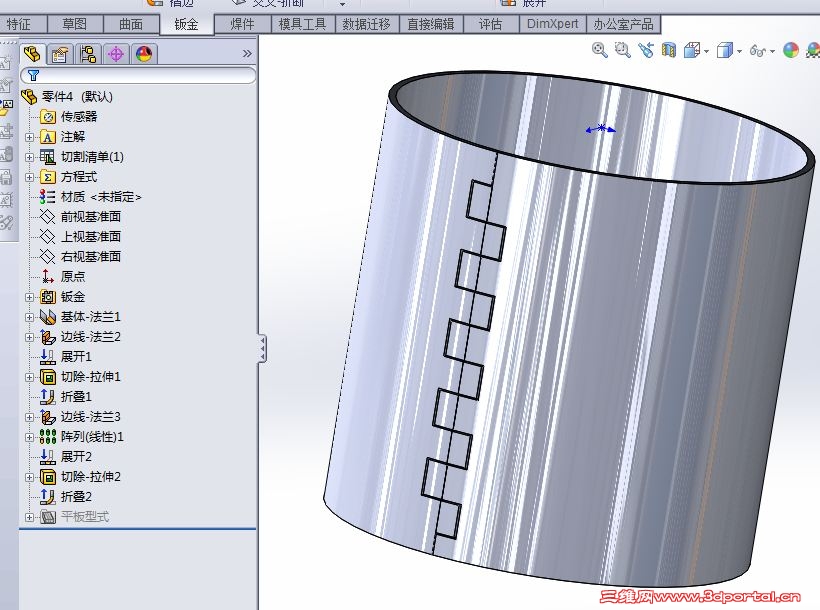
Task: Expand the 阵列(线性)1 node
Action: [x=29, y=437]
